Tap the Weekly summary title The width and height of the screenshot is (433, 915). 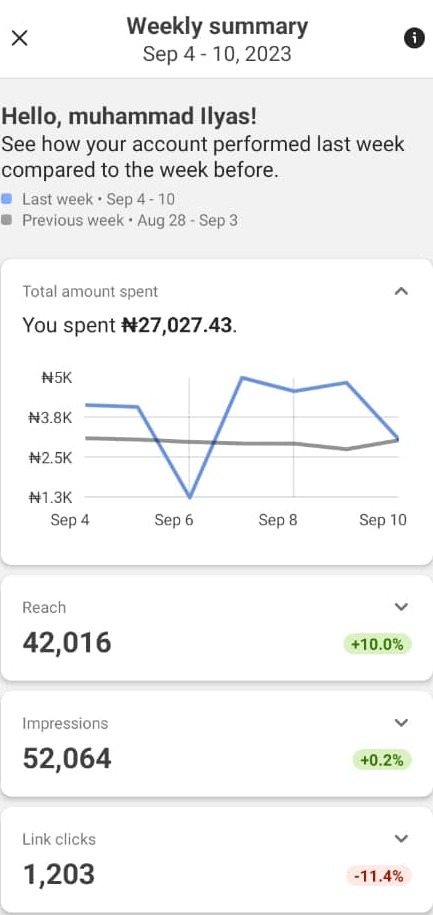(x=217, y=27)
